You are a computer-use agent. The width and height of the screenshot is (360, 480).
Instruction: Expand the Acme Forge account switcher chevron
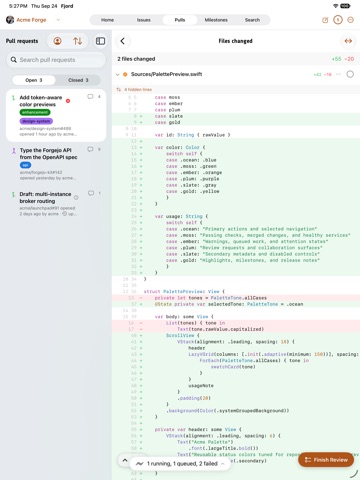coord(58,20)
